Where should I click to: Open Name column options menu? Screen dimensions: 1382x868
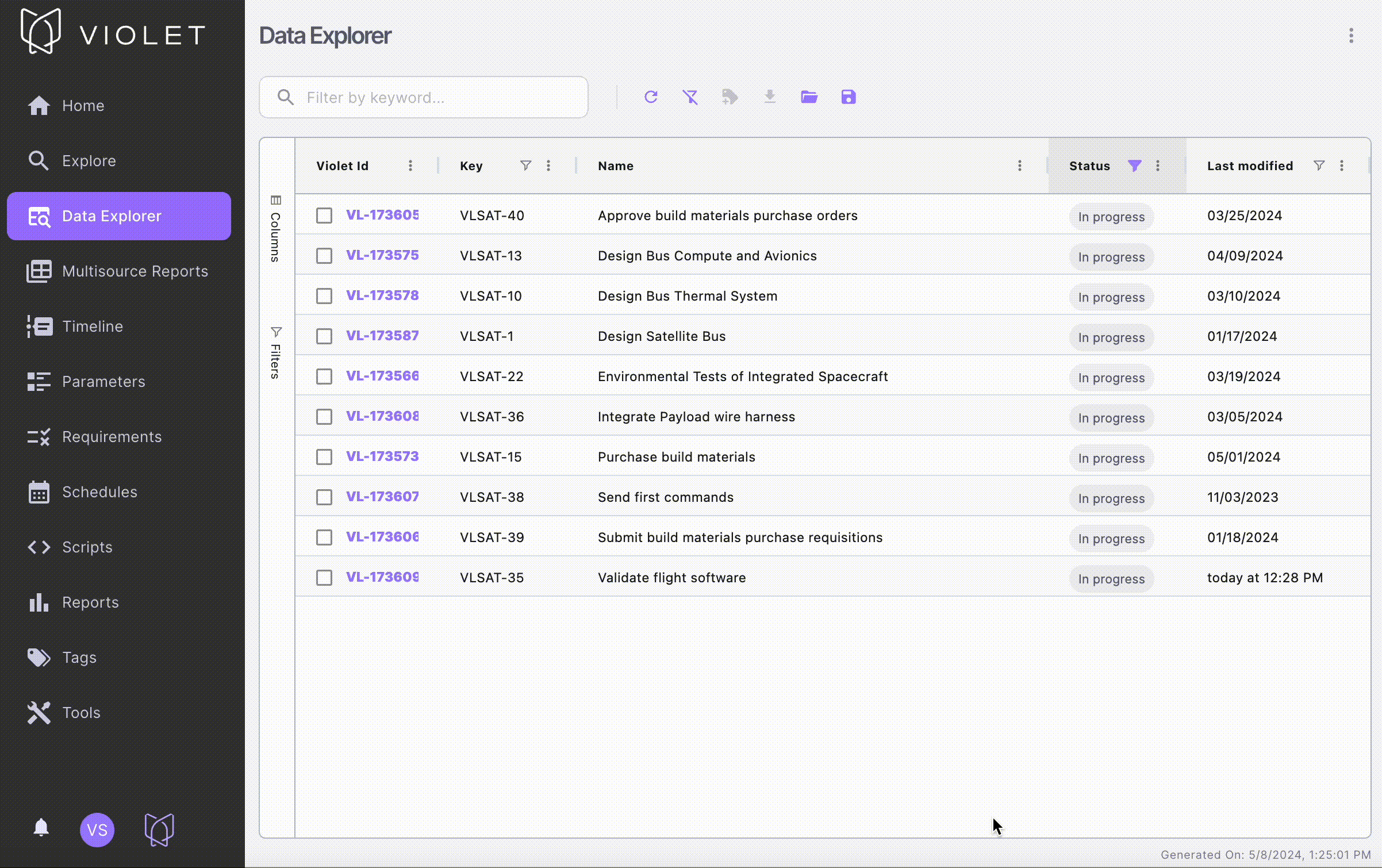pos(1019,166)
